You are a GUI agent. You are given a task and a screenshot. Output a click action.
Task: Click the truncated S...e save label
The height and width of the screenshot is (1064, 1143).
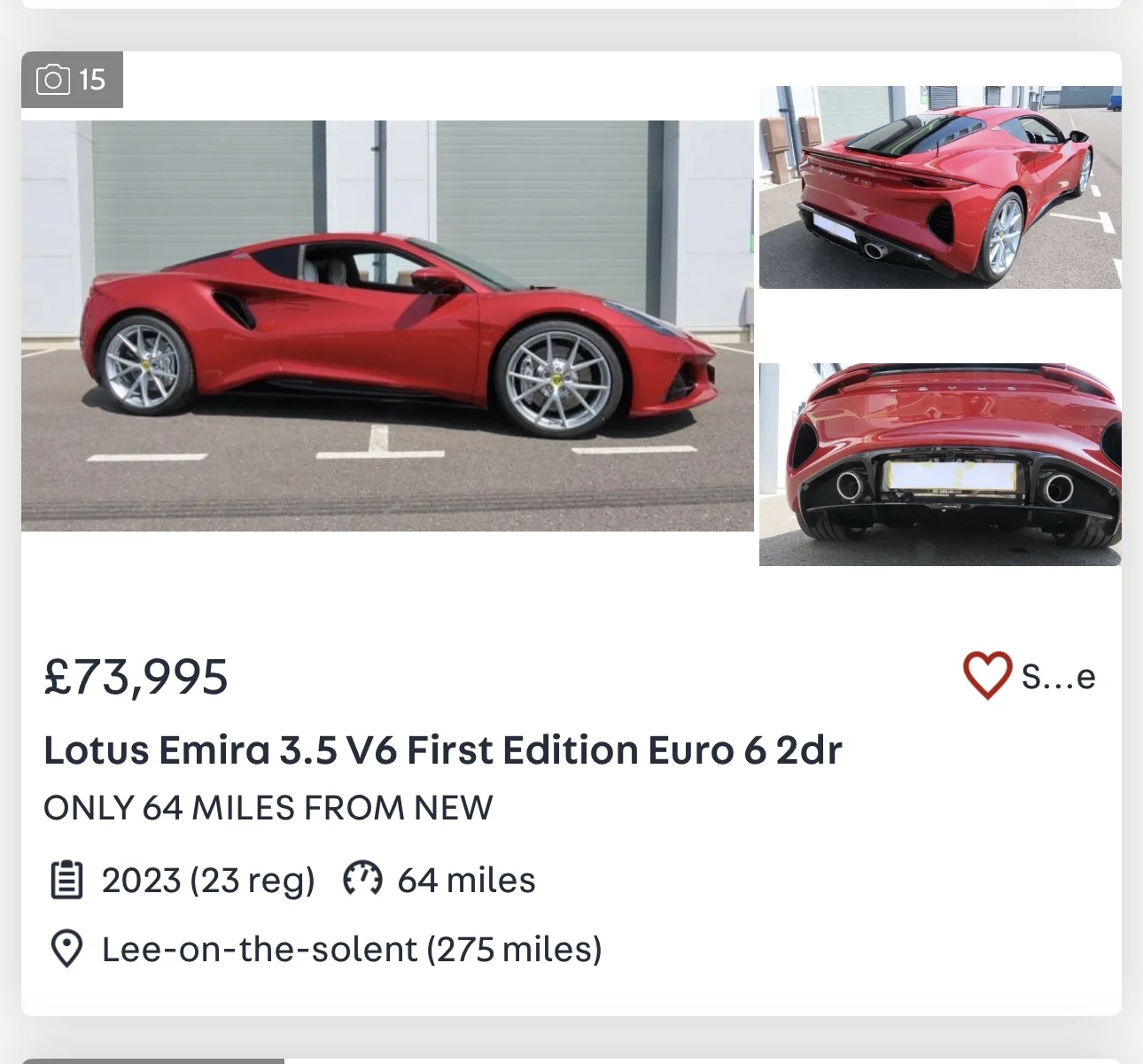coord(1058,677)
